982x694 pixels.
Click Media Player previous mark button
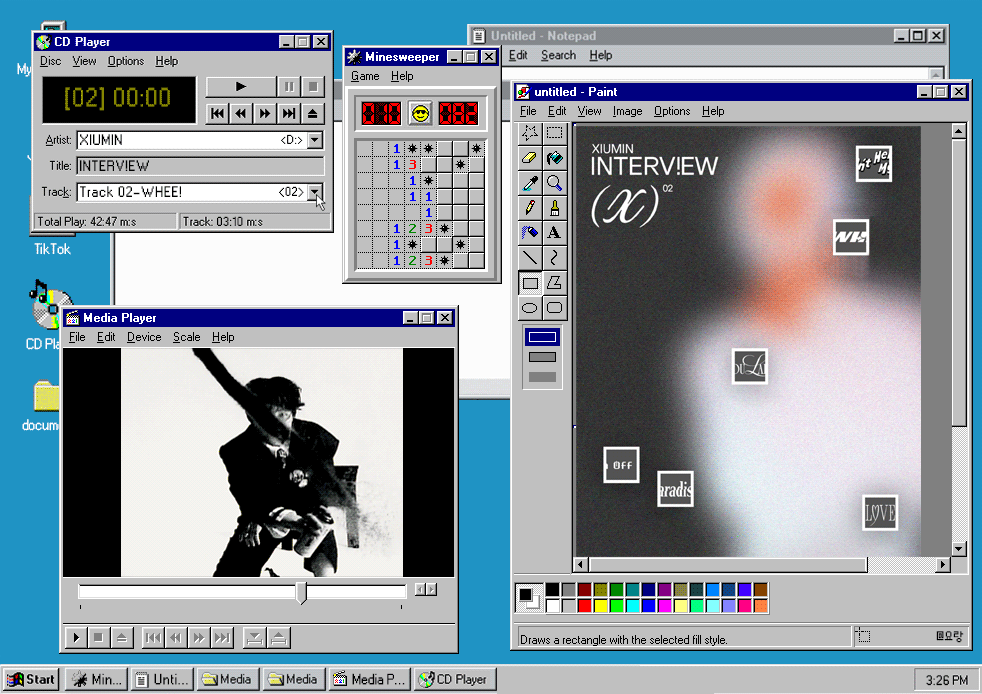pos(153,638)
